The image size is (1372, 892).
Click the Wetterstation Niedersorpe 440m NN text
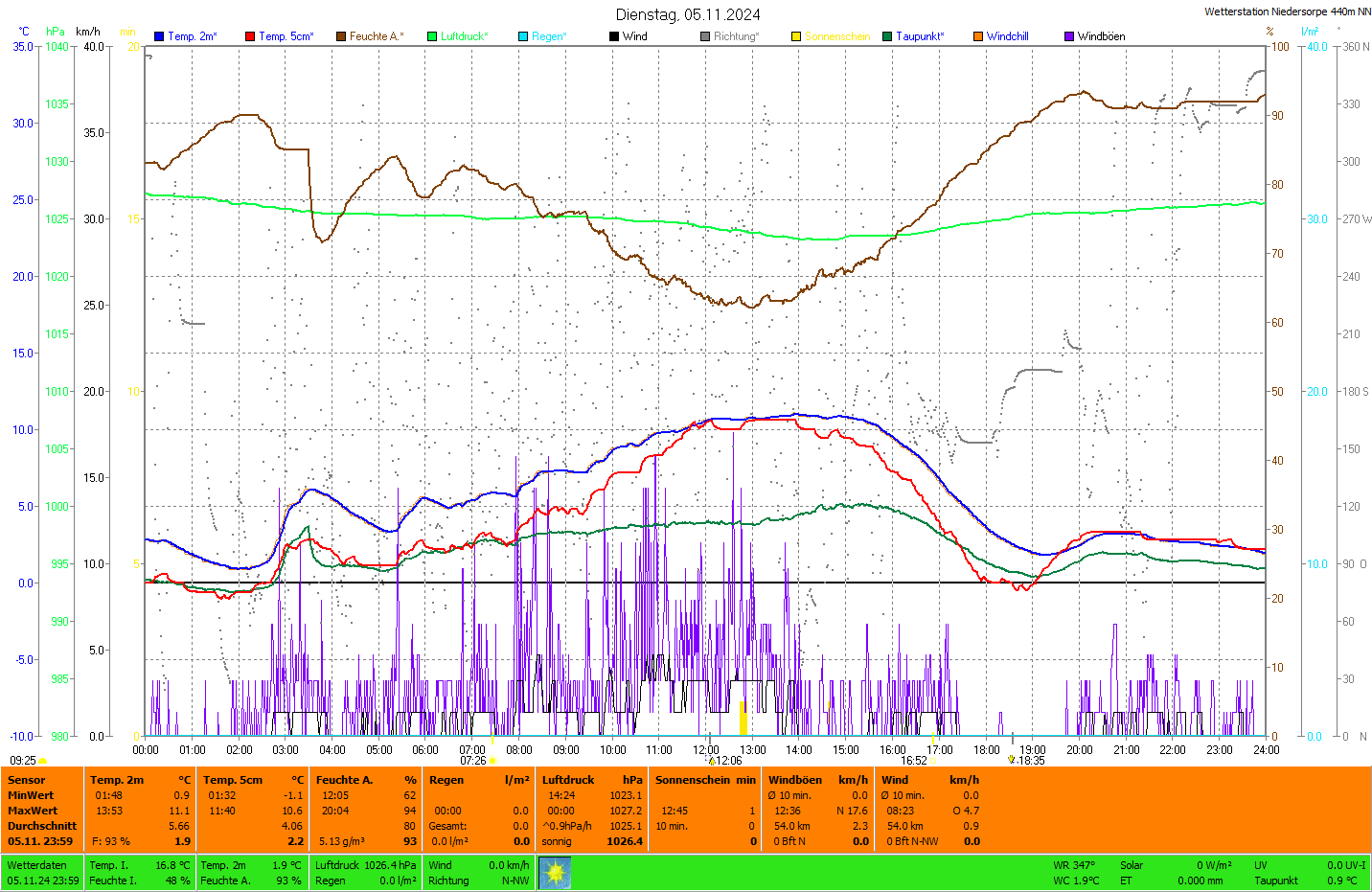1287,11
